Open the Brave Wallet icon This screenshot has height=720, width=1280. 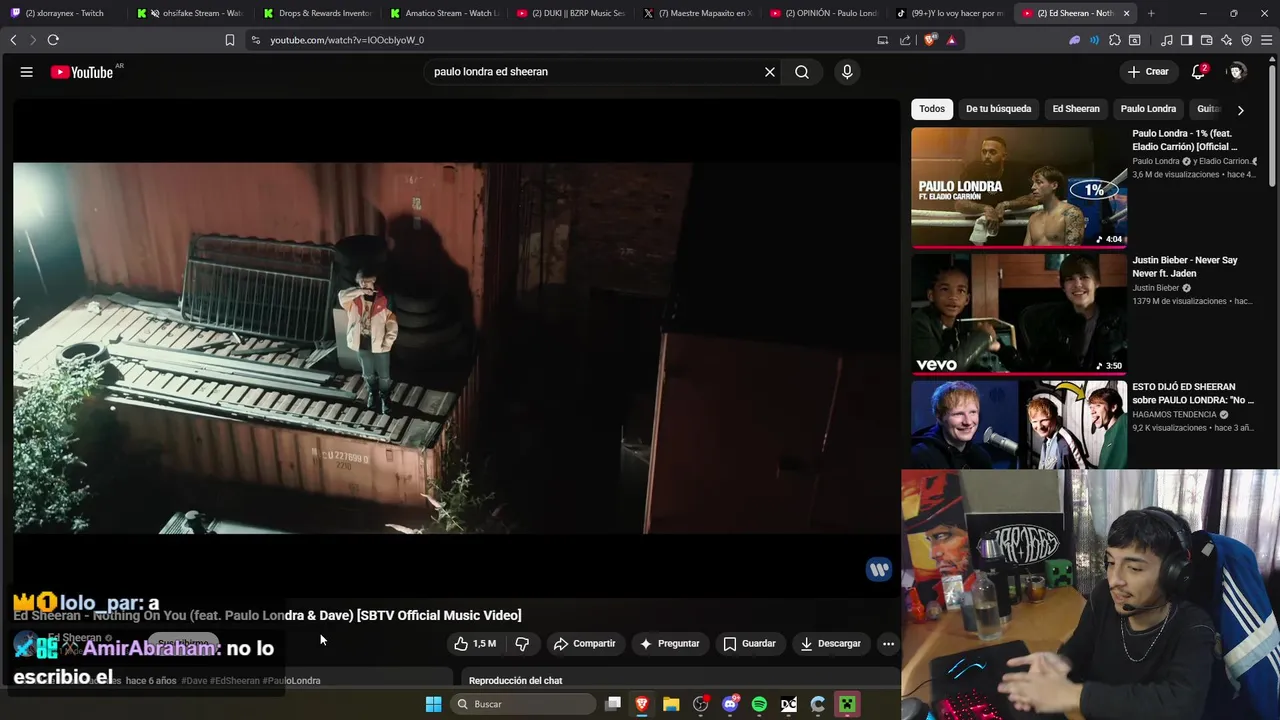pyautogui.click(x=1206, y=40)
